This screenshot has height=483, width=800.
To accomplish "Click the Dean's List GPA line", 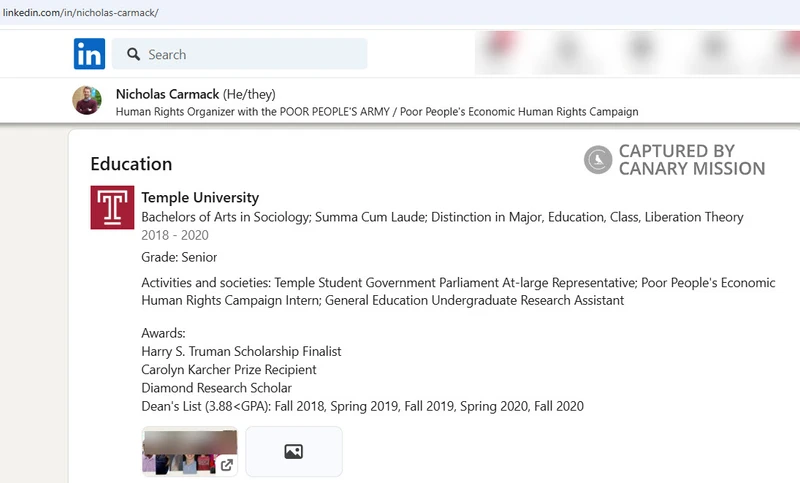I will tap(362, 406).
